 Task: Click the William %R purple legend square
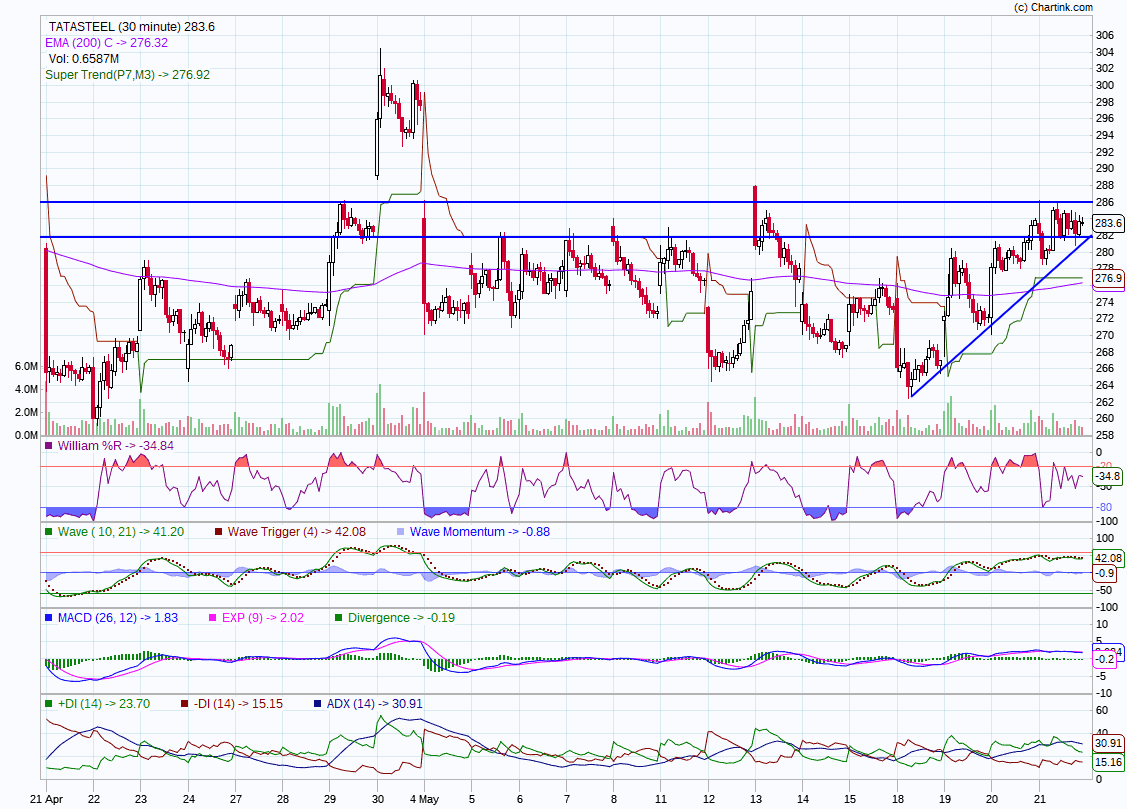48,445
